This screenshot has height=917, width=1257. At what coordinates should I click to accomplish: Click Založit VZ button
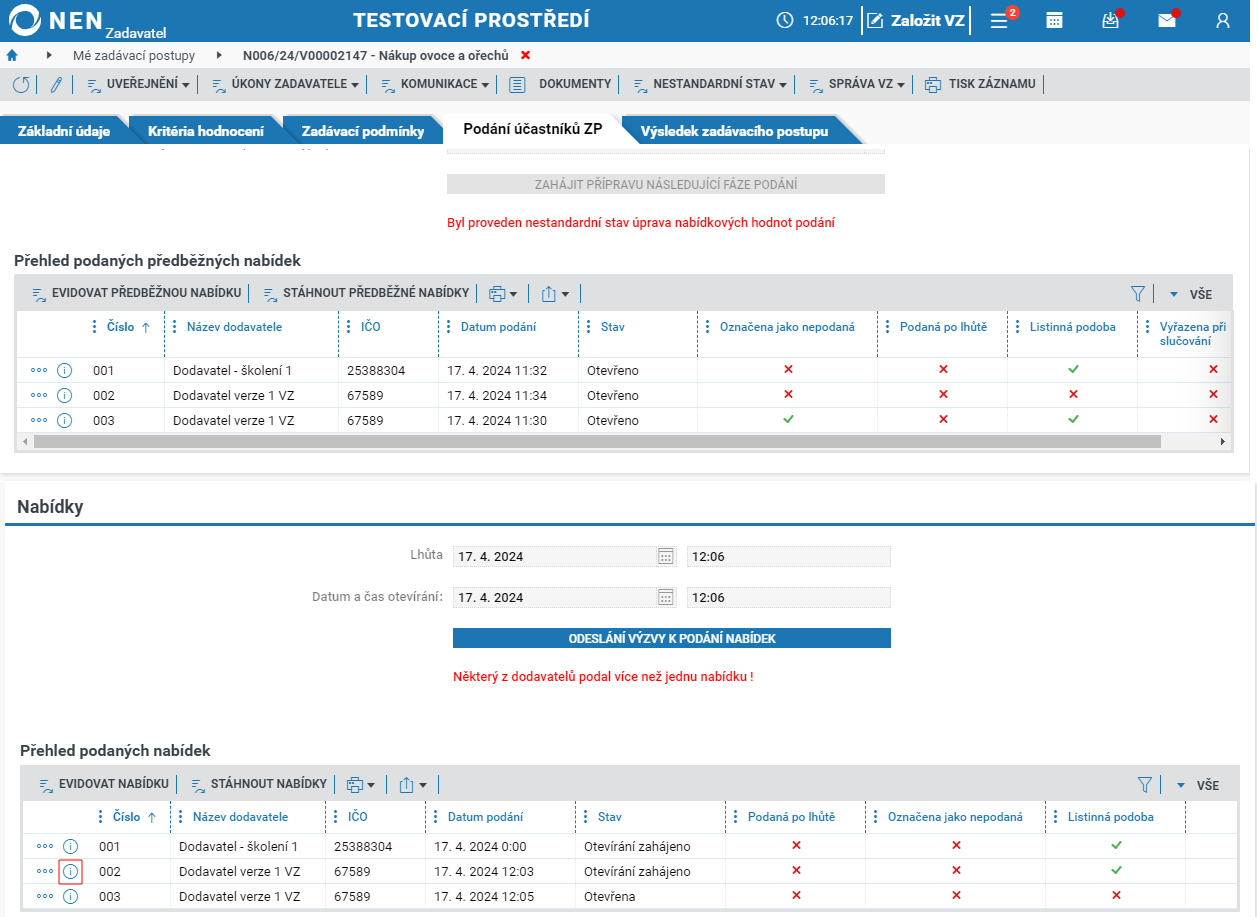point(916,20)
